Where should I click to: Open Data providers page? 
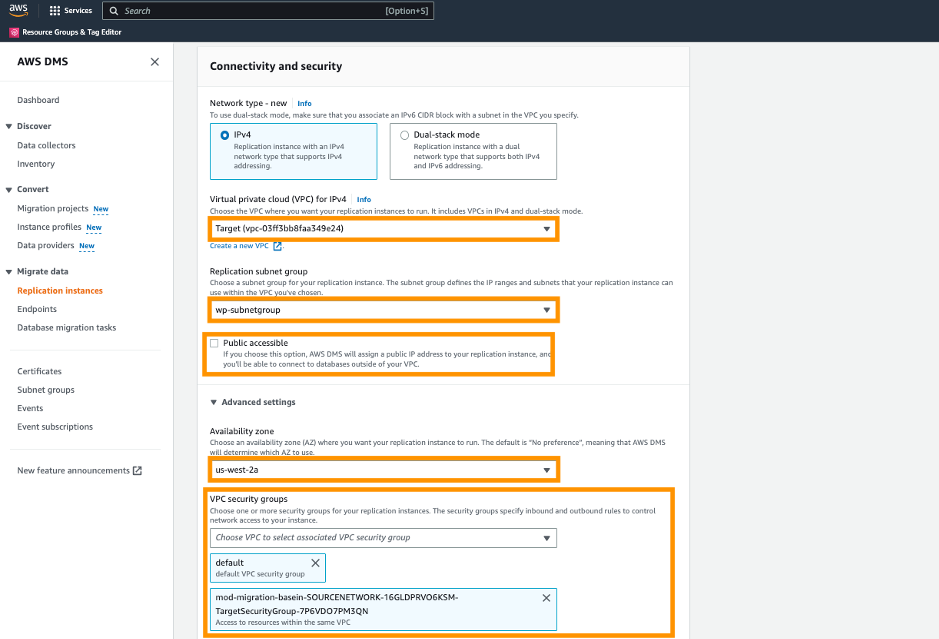pyautogui.click(x=46, y=246)
